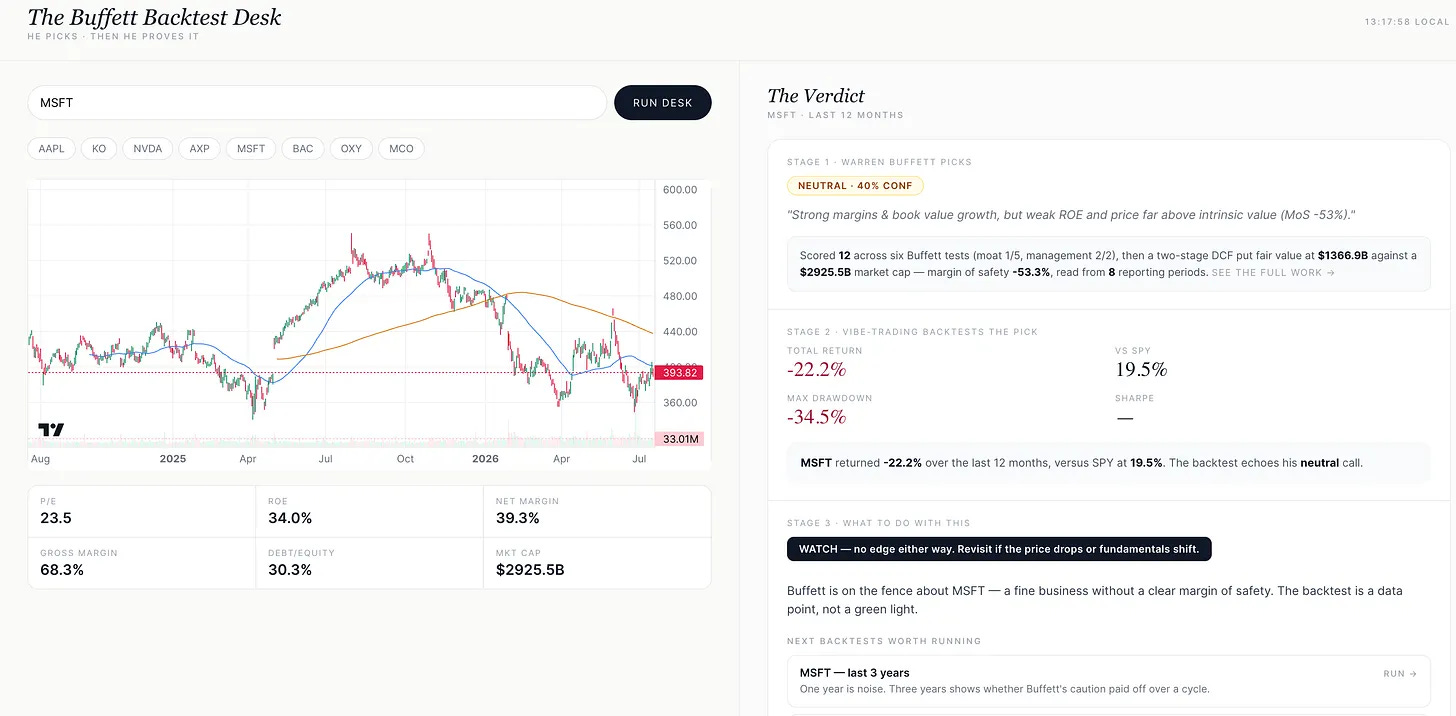Click the RUN DESK button

click(x=663, y=103)
